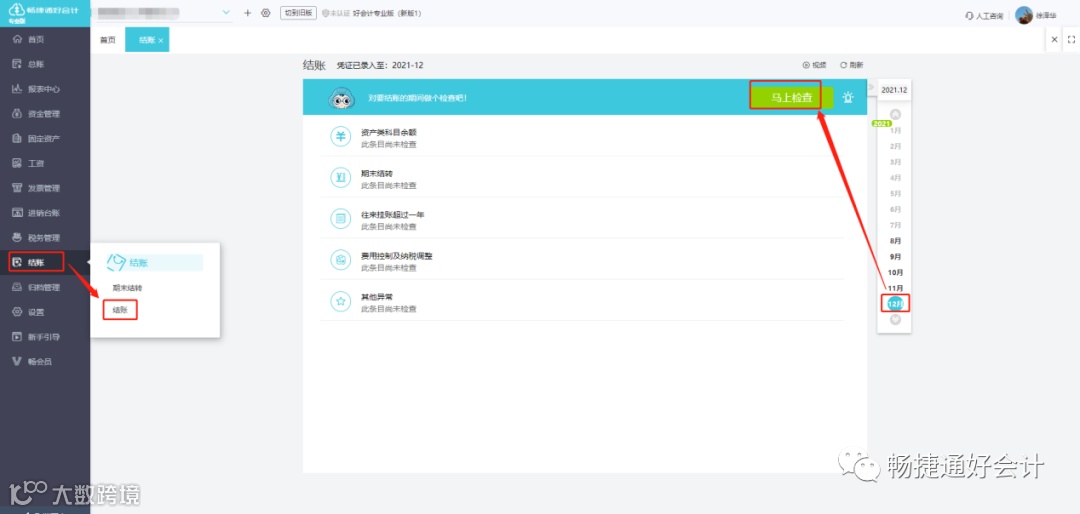Click the 费用控制及纳税调整 row text
The image size is (1080, 514).
[x=396, y=256]
